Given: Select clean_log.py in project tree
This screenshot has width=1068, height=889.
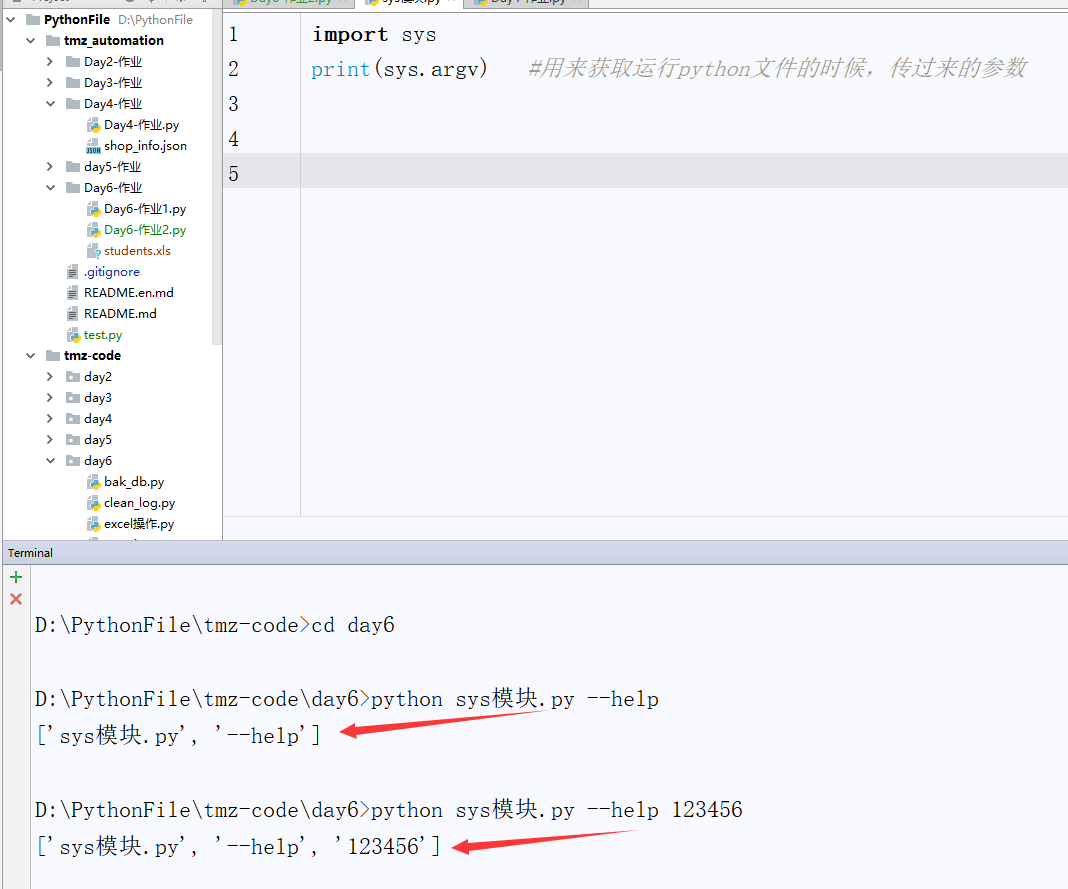Looking at the screenshot, I should point(140,503).
